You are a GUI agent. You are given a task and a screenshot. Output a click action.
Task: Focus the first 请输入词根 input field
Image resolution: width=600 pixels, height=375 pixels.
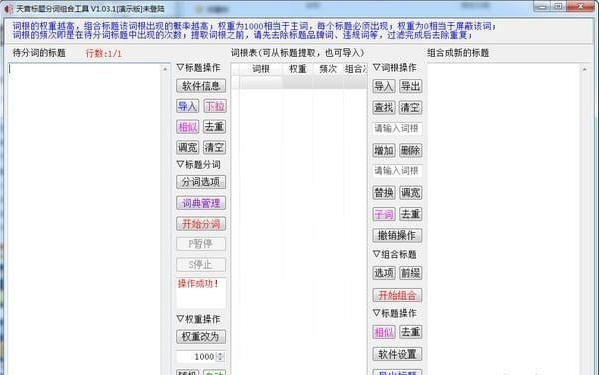coord(397,129)
